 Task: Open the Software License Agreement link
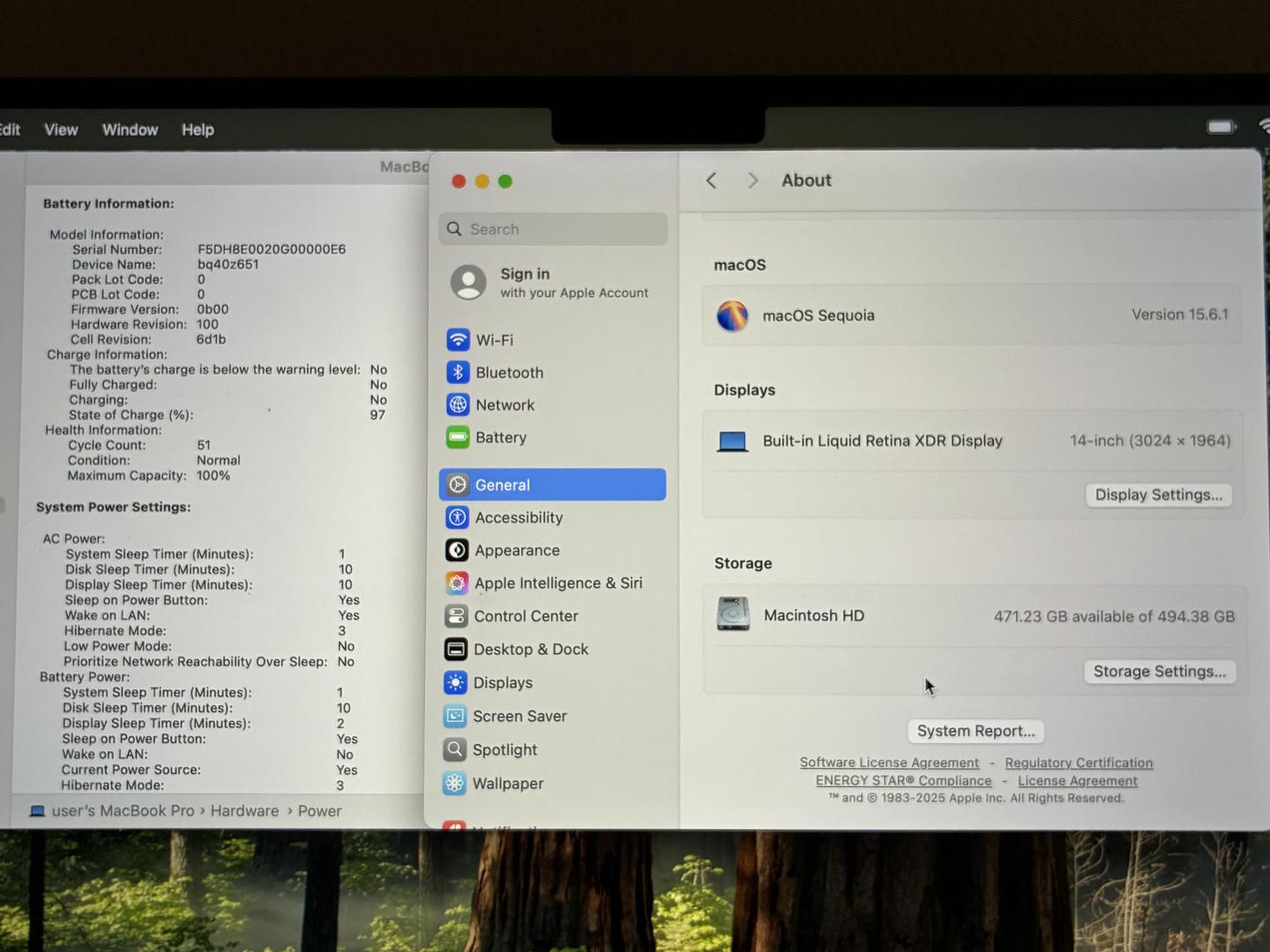pos(889,762)
